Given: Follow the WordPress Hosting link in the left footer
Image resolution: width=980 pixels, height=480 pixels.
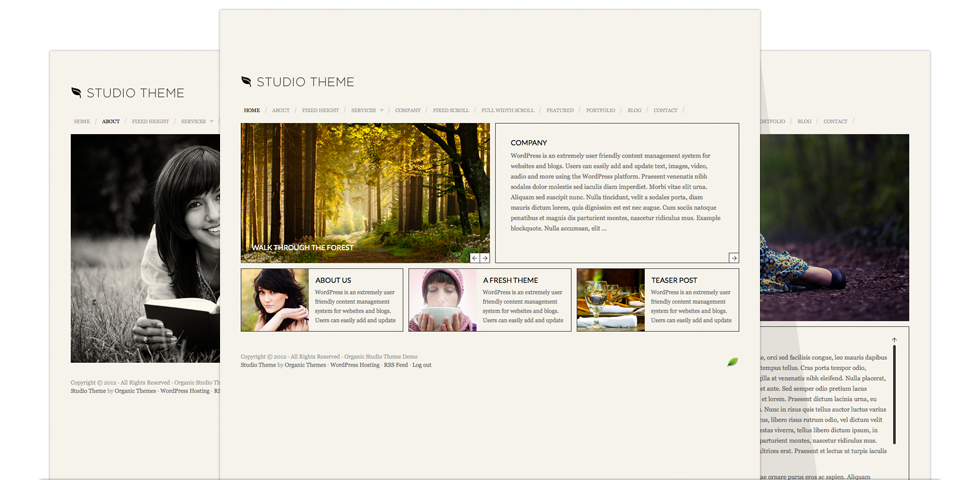Looking at the screenshot, I should click(185, 391).
